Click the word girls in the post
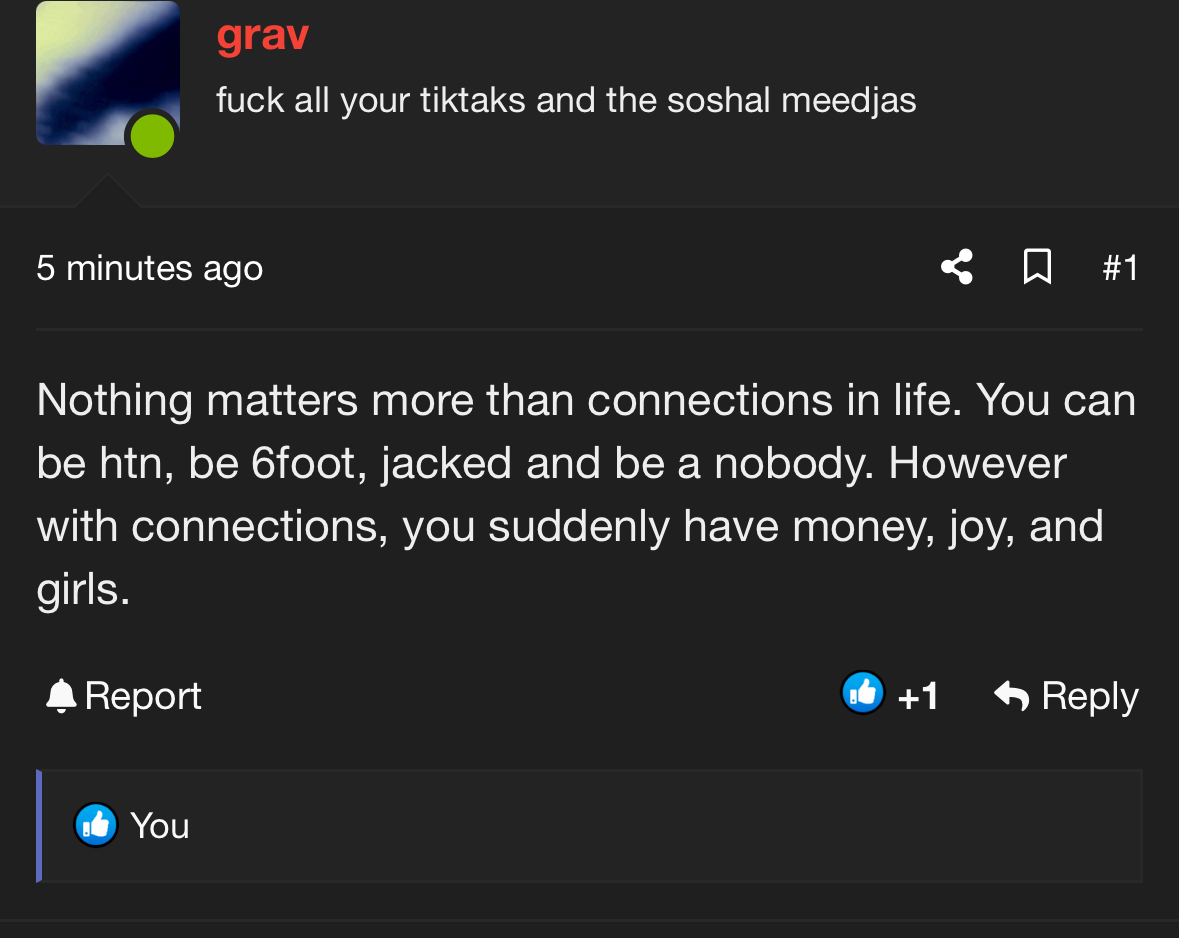Viewport: 1179px width, 938px height. (78, 590)
